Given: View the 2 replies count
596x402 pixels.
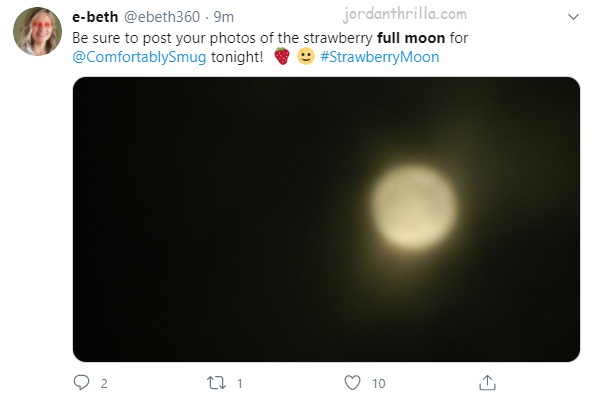Looking at the screenshot, I should 104,384.
